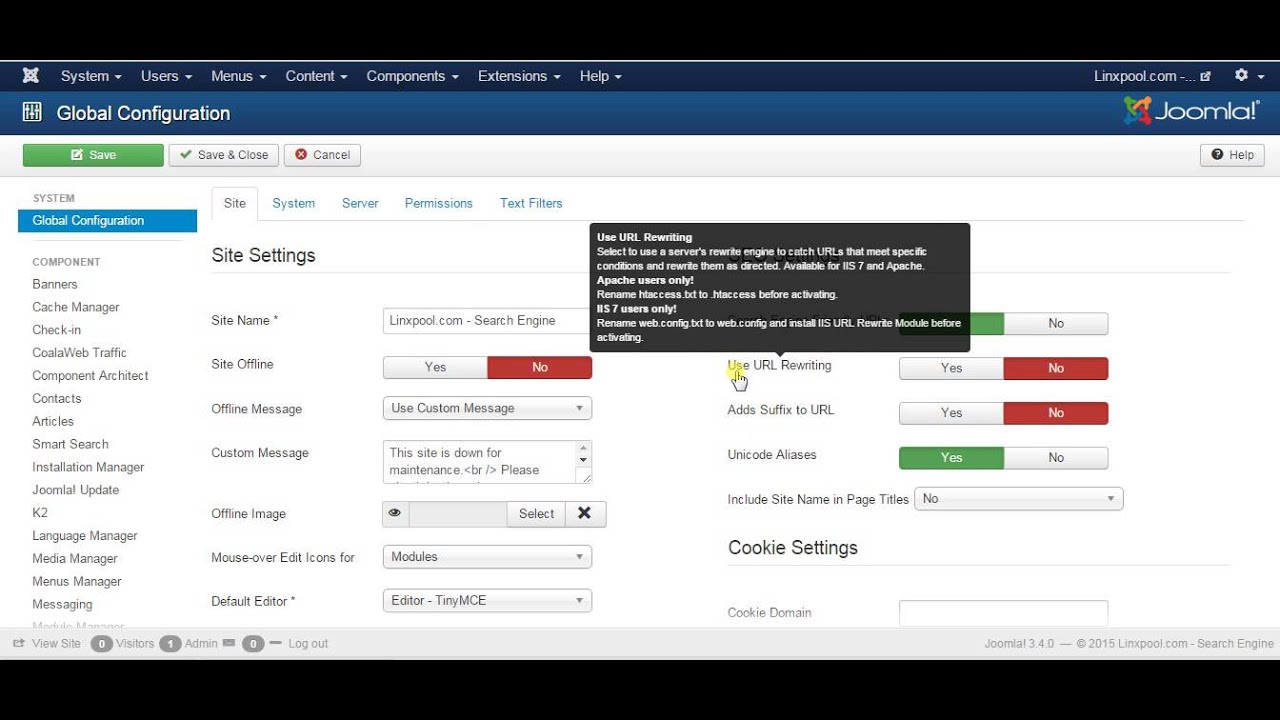Screen dimensions: 1280x720
Task: Select No for Search Engine Friendly URLs
Action: pyautogui.click(x=1056, y=323)
